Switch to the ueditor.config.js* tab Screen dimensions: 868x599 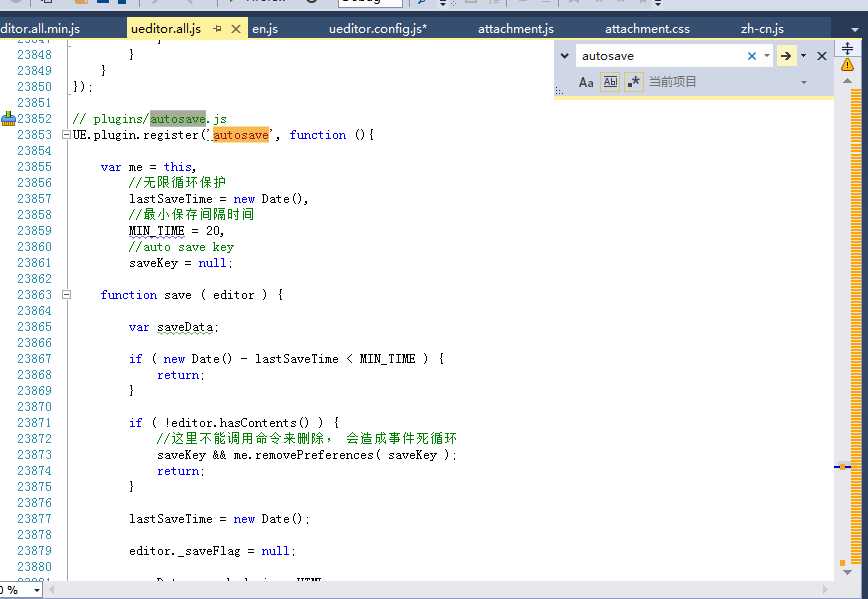point(378,29)
